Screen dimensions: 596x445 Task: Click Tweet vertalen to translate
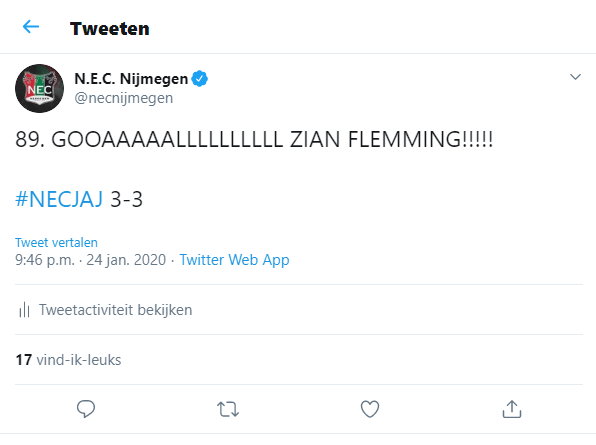tap(56, 242)
